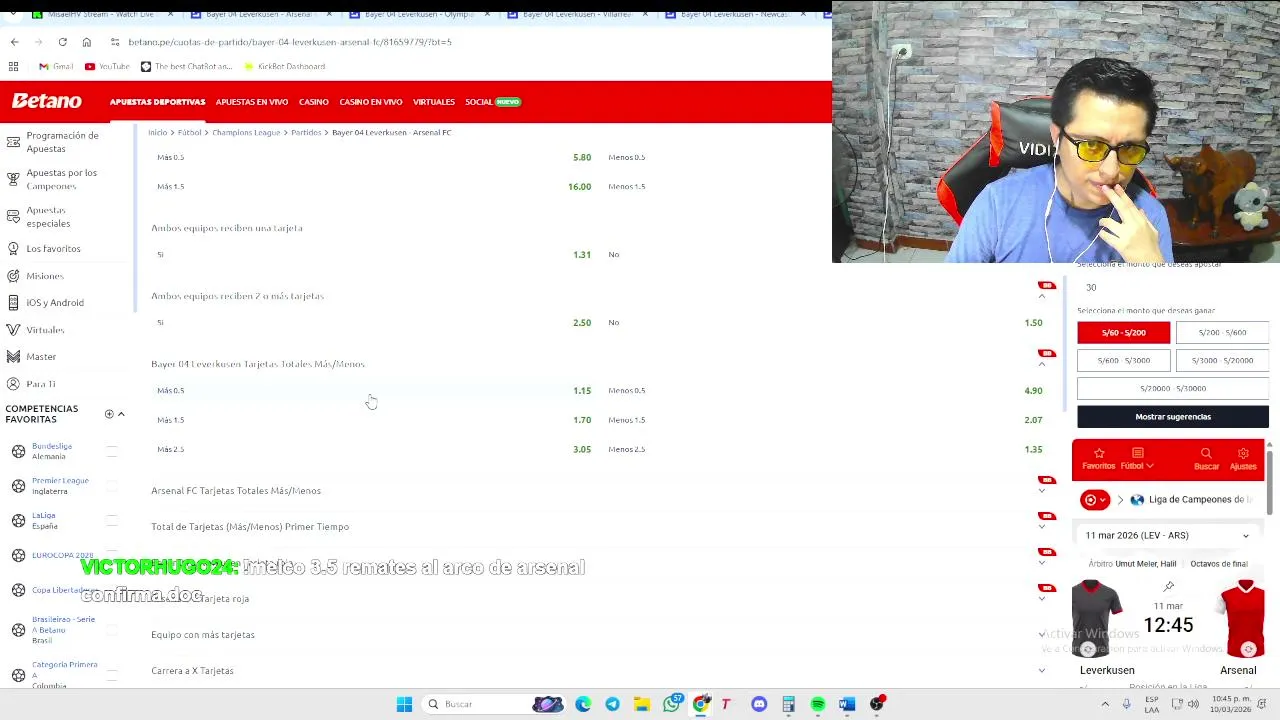The width and height of the screenshot is (1280, 720).
Task: Open the YouTube bookmark
Action: click(x=107, y=66)
